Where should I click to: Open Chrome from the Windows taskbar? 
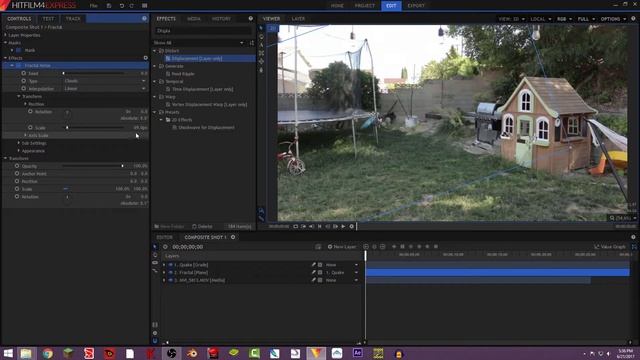click(x=47, y=353)
